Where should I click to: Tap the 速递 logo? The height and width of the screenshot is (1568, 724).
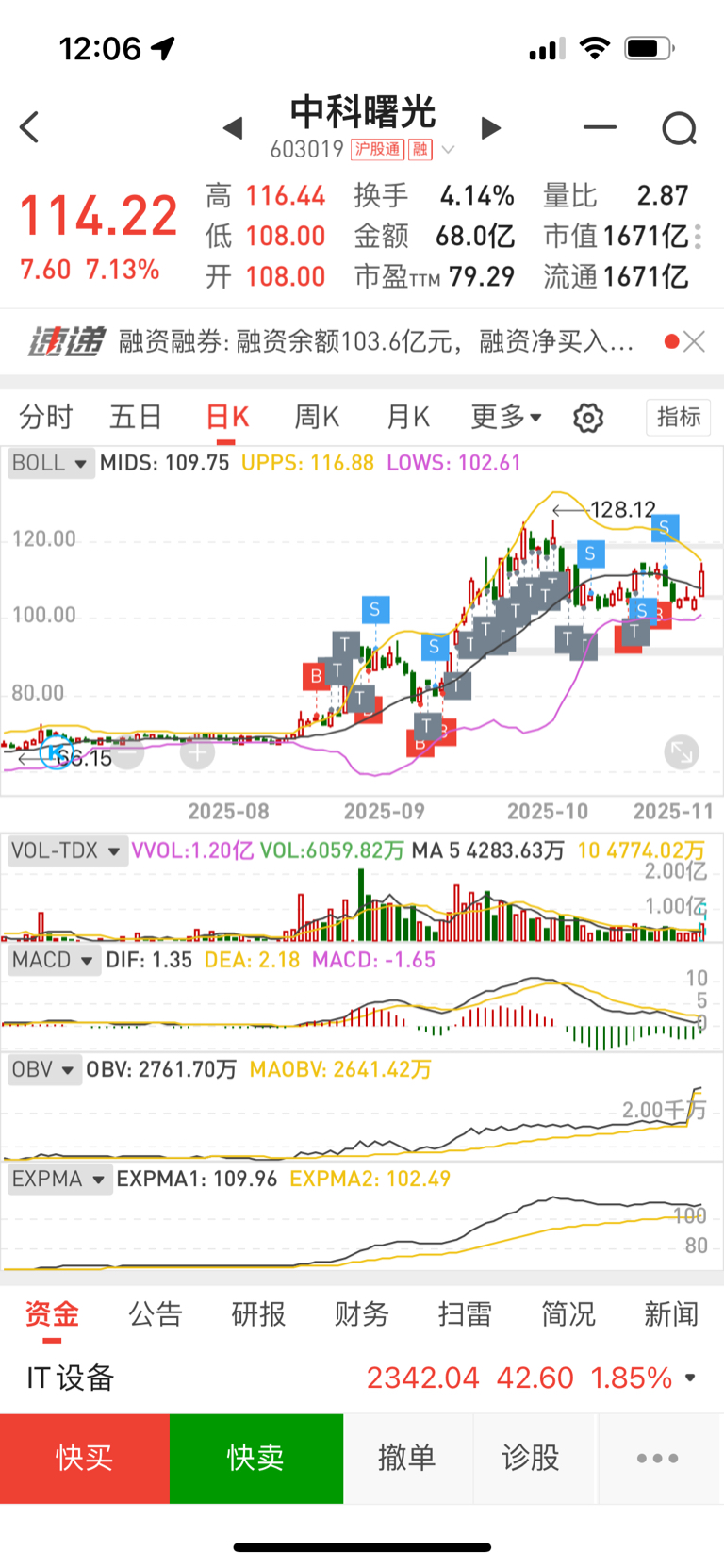[65, 341]
